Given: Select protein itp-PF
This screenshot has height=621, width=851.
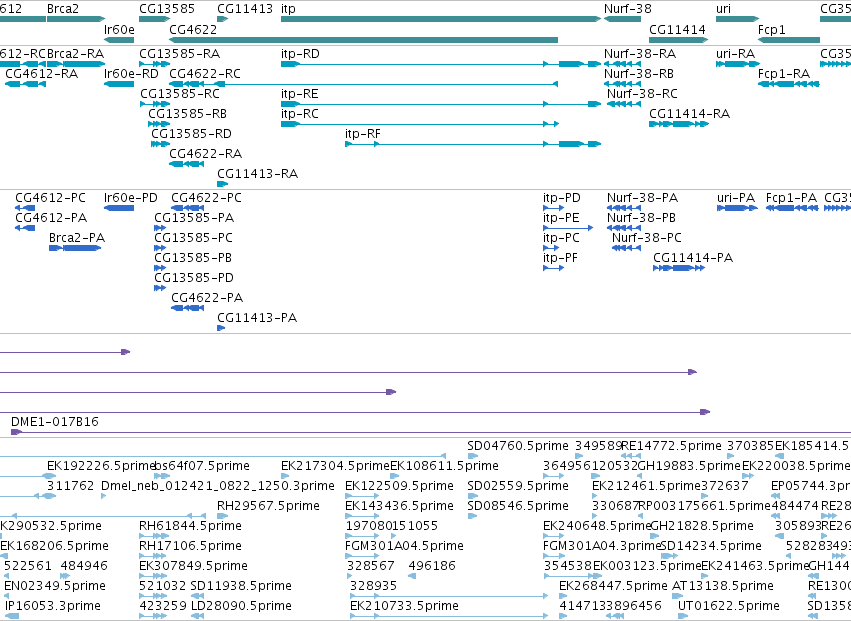Looking at the screenshot, I should [554, 268].
